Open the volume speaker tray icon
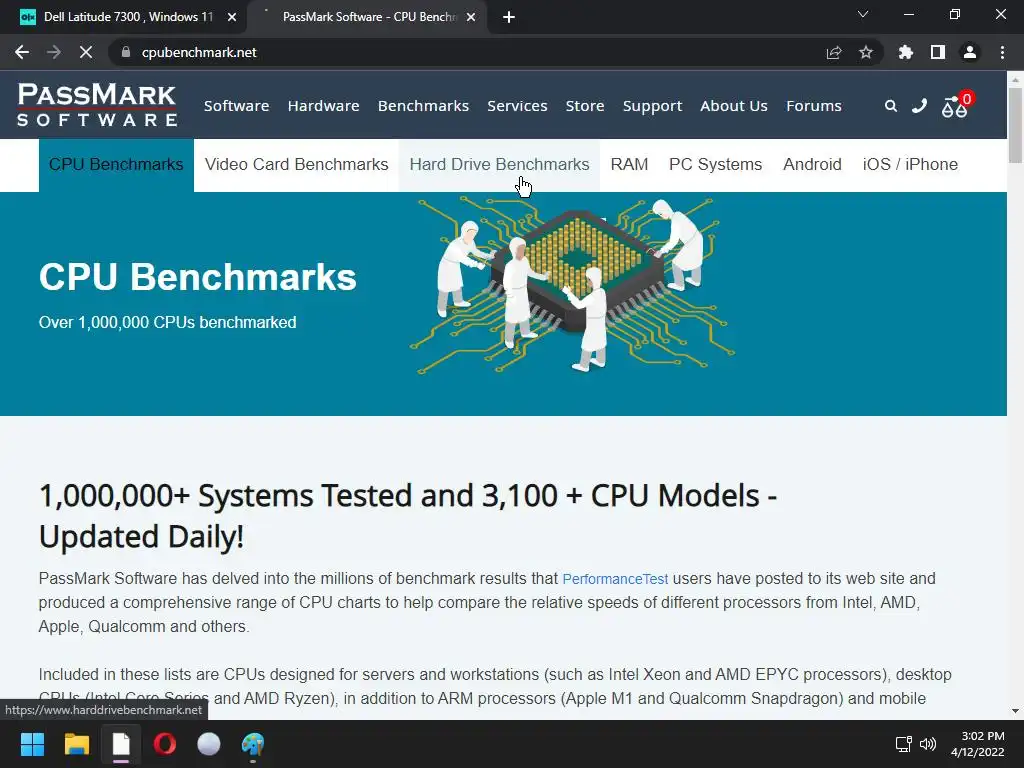 [928, 744]
